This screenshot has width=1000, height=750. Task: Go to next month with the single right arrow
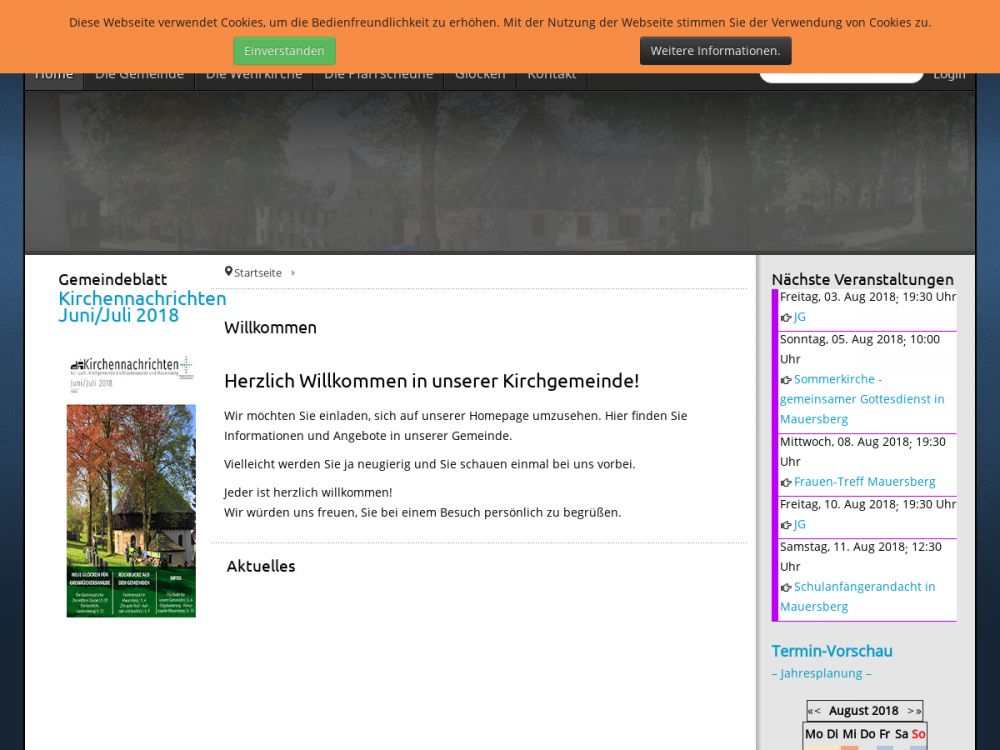point(910,711)
